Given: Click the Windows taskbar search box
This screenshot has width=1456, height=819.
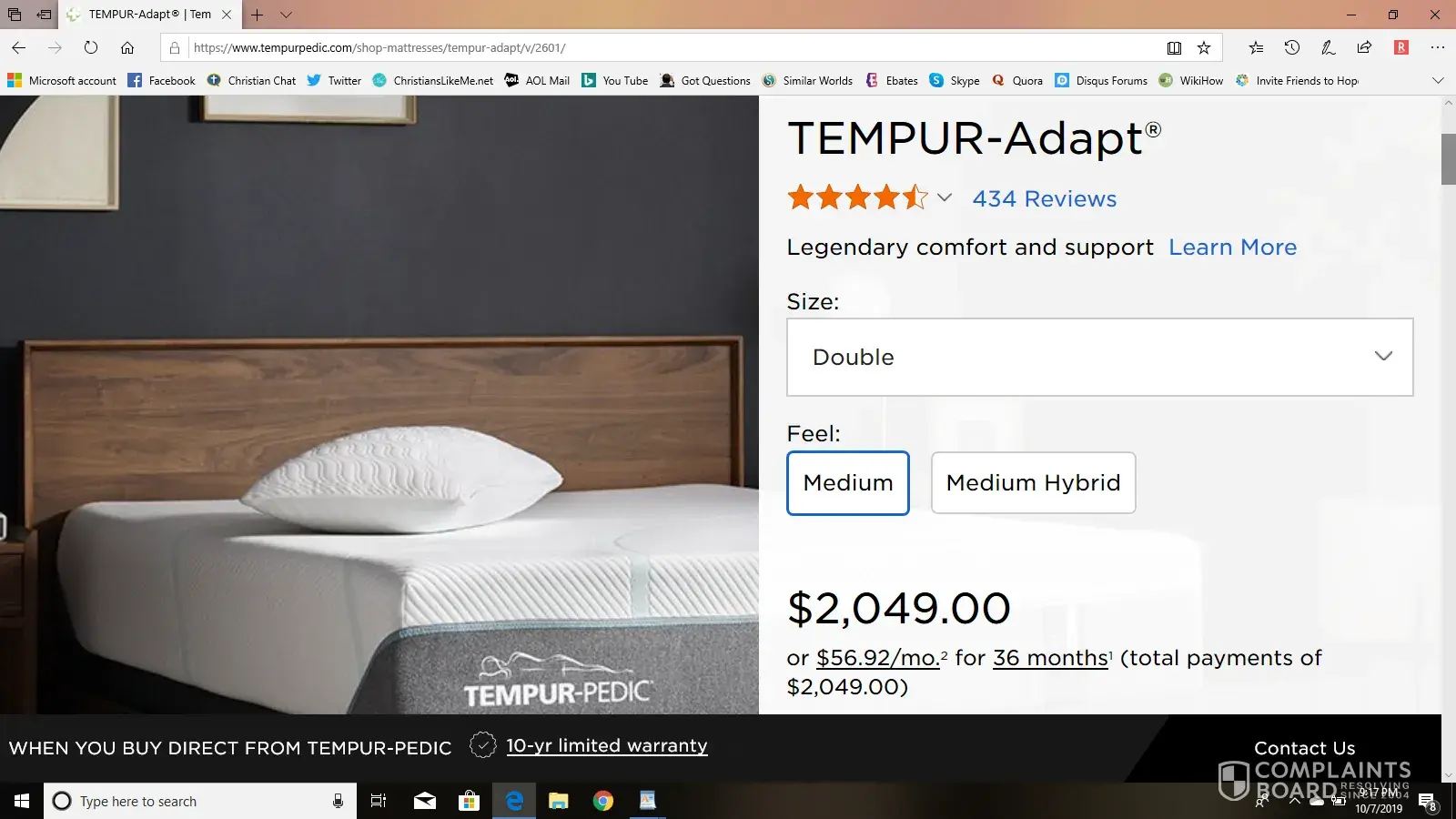Looking at the screenshot, I should [x=200, y=801].
